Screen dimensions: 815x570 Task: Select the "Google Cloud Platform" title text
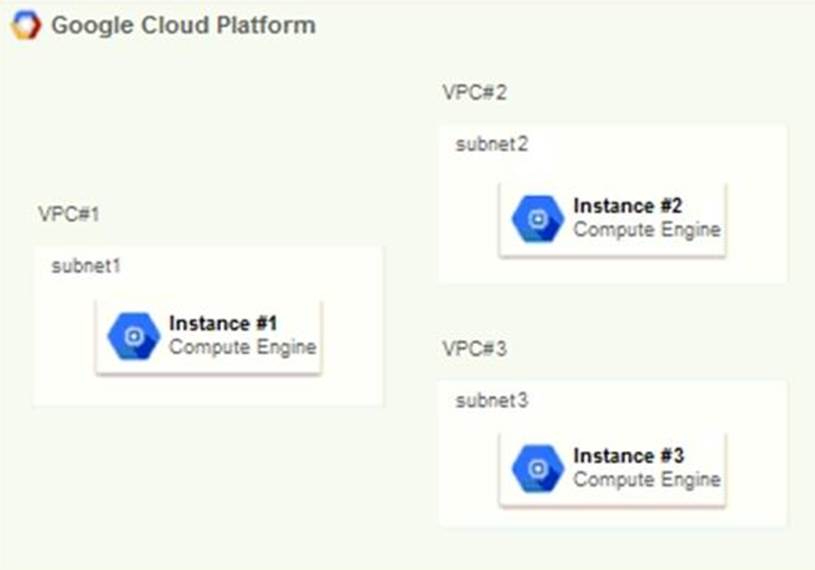(183, 25)
